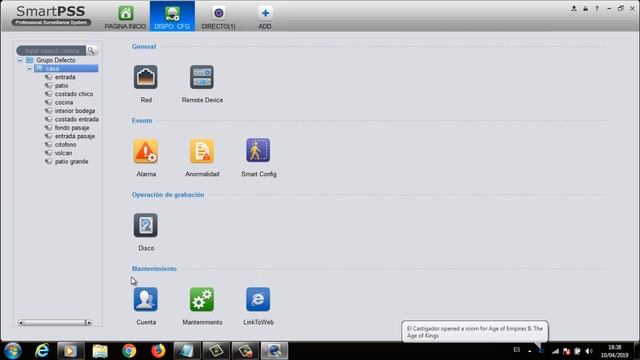Select the cocina camera channel
The image size is (640, 360).
(64, 102)
